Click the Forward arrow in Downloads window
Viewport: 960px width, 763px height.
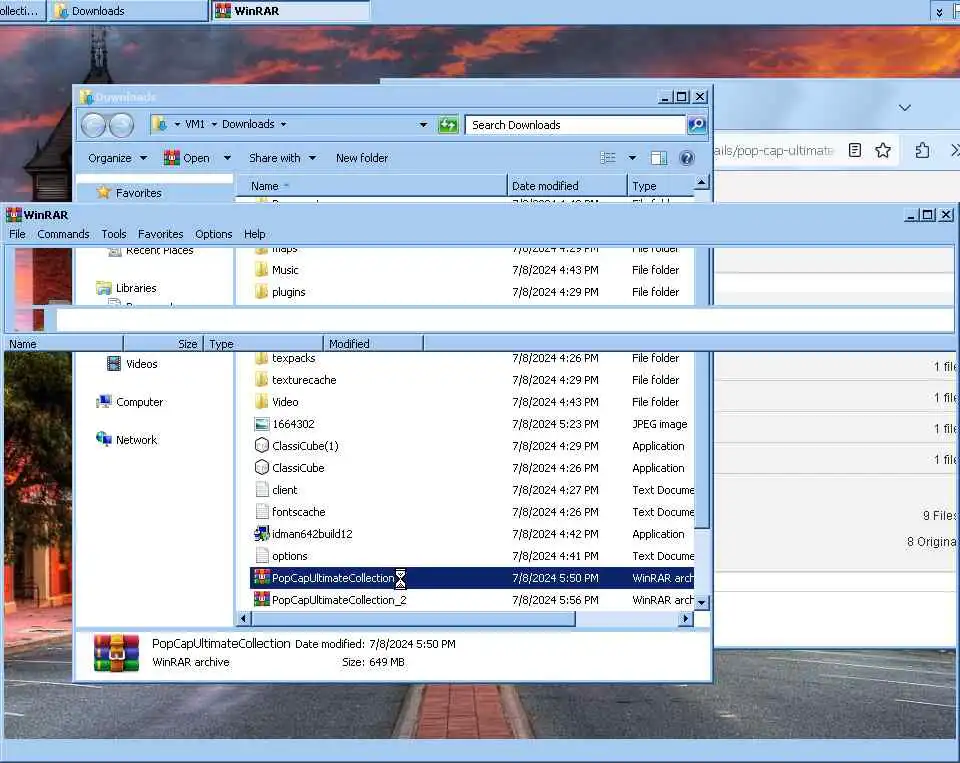click(121, 126)
